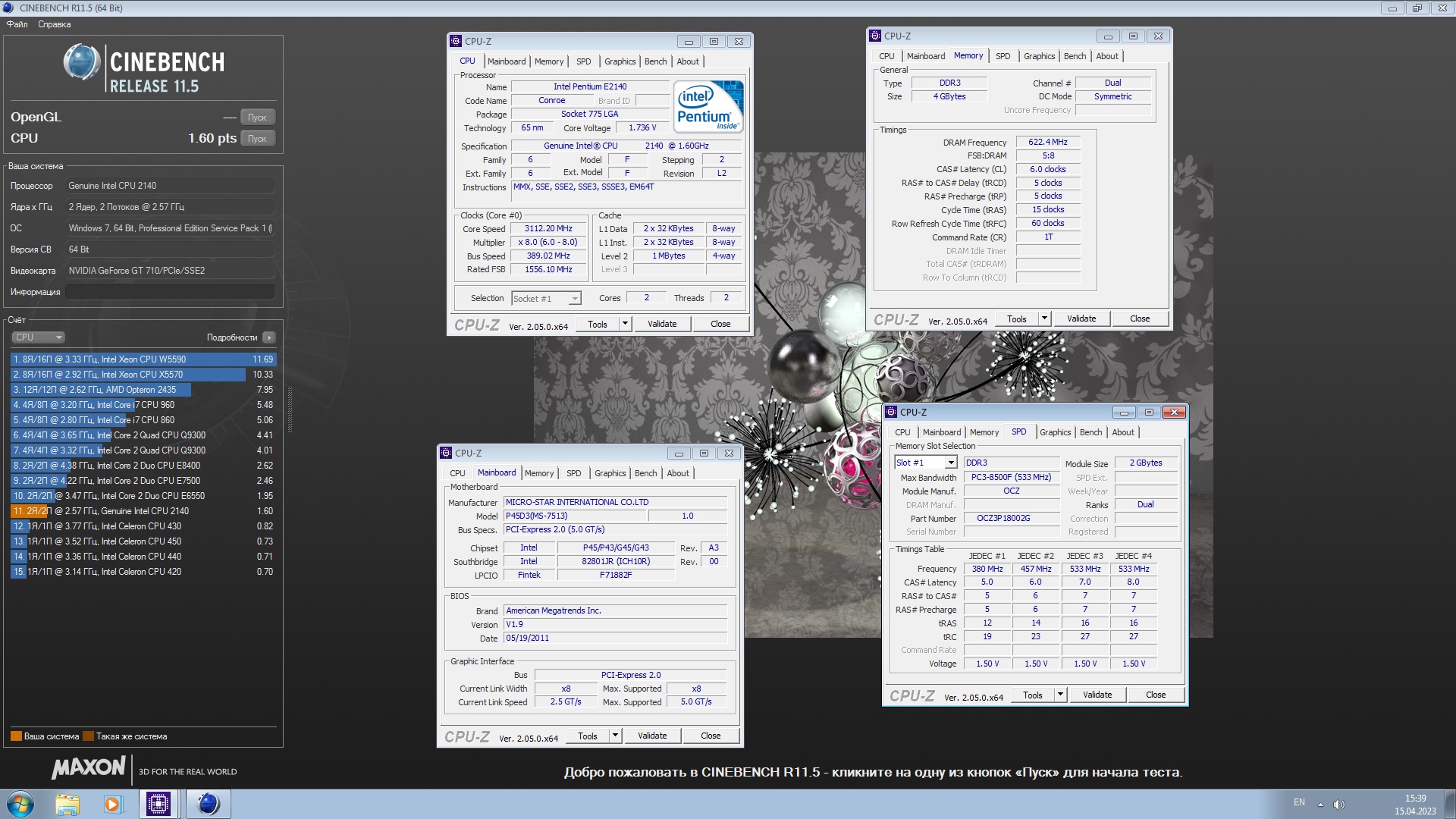Select the Bench tab in Memory window
This screenshot has width=1456, height=819.
(1075, 56)
